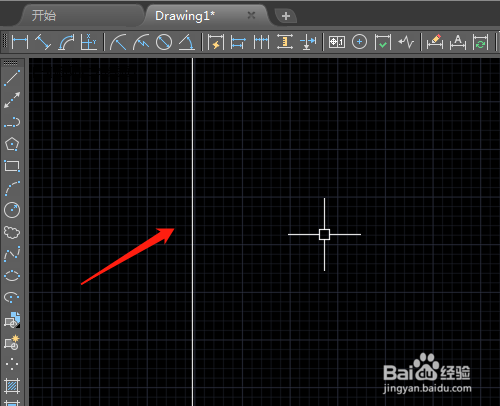
Task: Select the Tolerance tool
Action: pos(337,42)
